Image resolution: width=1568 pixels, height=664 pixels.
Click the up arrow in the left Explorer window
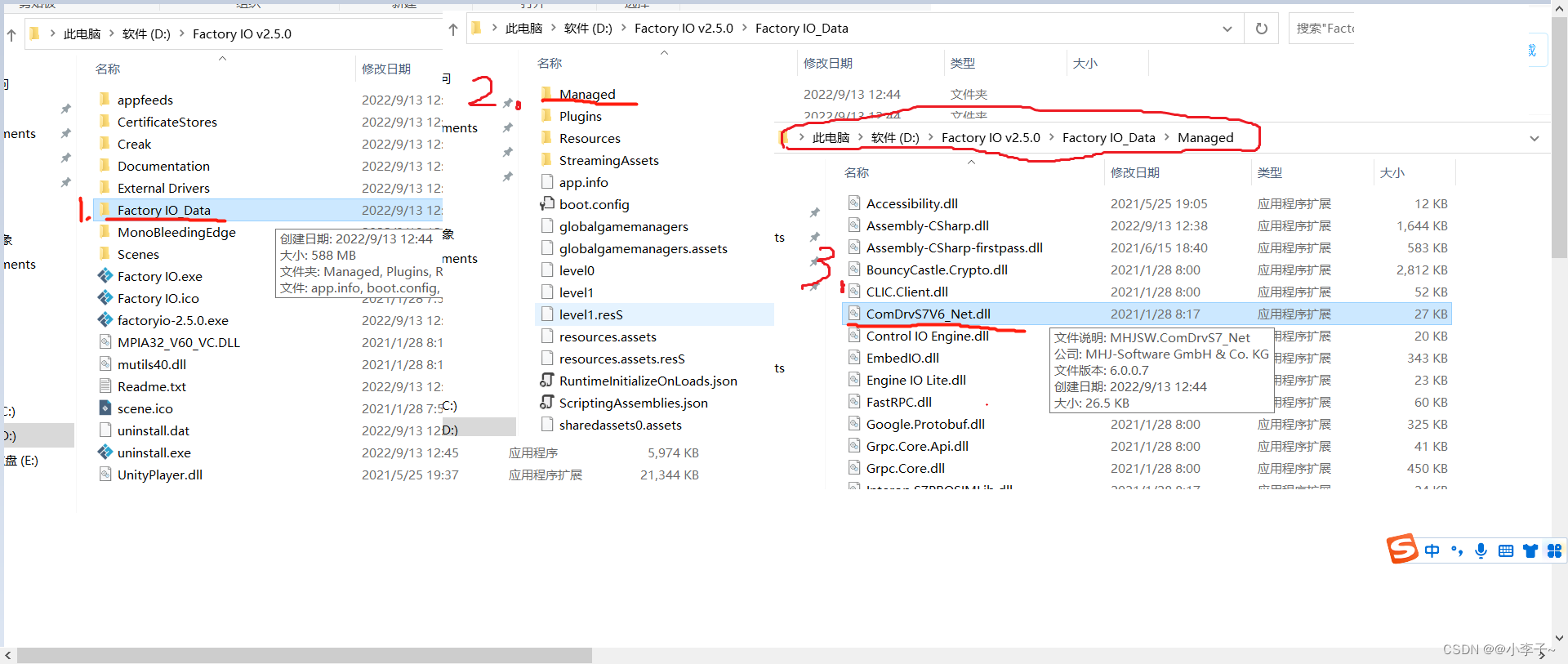coord(11,34)
